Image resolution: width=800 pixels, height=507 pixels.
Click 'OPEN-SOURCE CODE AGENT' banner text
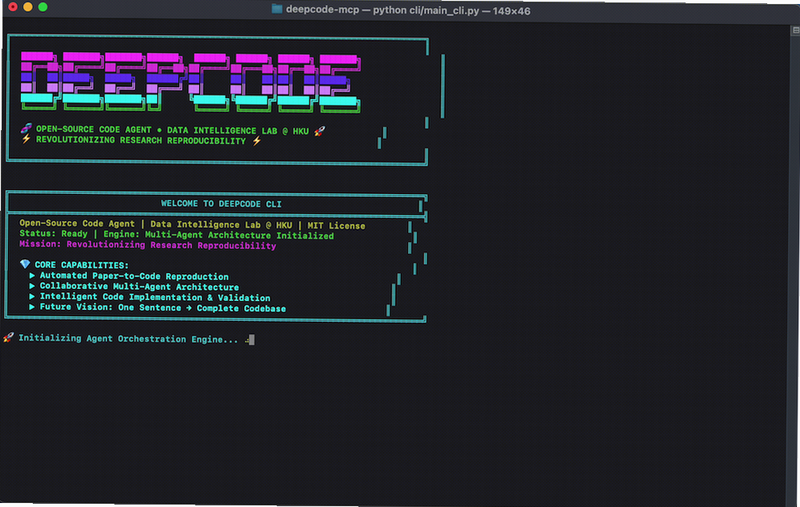click(x=93, y=130)
